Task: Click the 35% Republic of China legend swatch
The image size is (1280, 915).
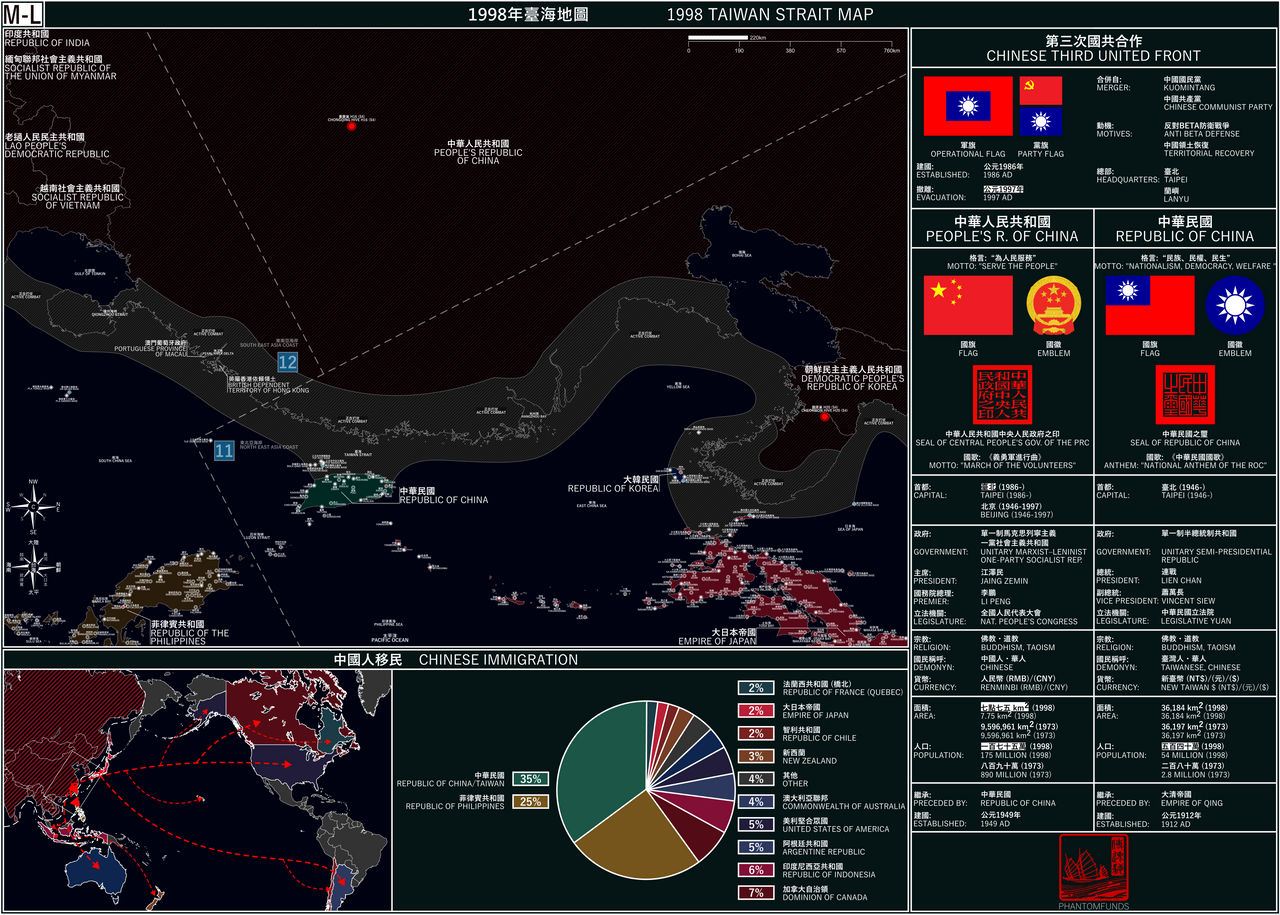Action: [x=530, y=779]
